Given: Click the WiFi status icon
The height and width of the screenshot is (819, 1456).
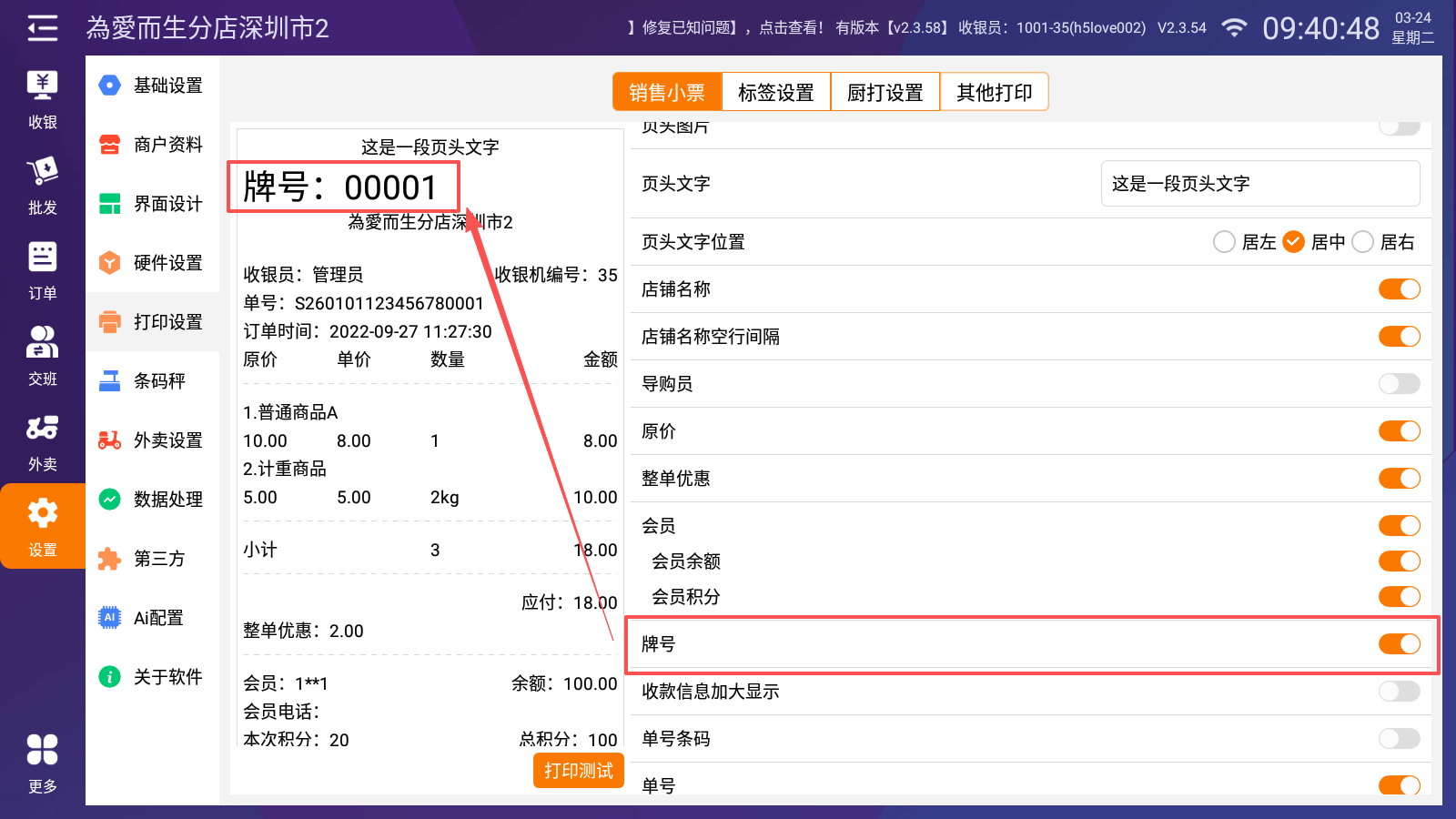Looking at the screenshot, I should (x=1233, y=28).
